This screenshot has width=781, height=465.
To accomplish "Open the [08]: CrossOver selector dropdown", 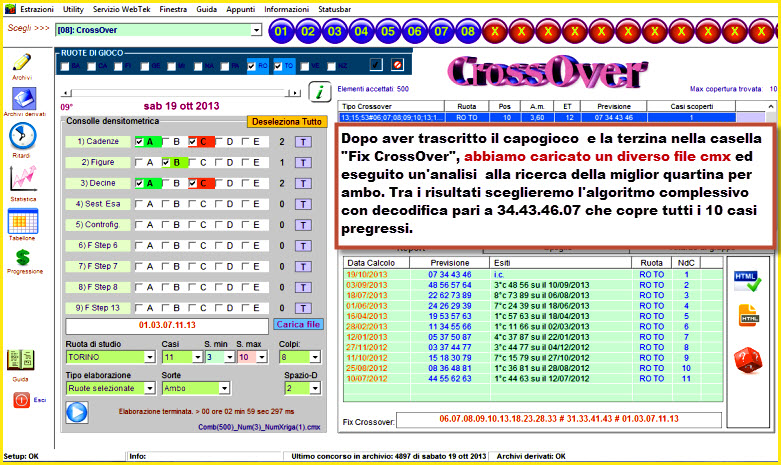I will point(257,30).
